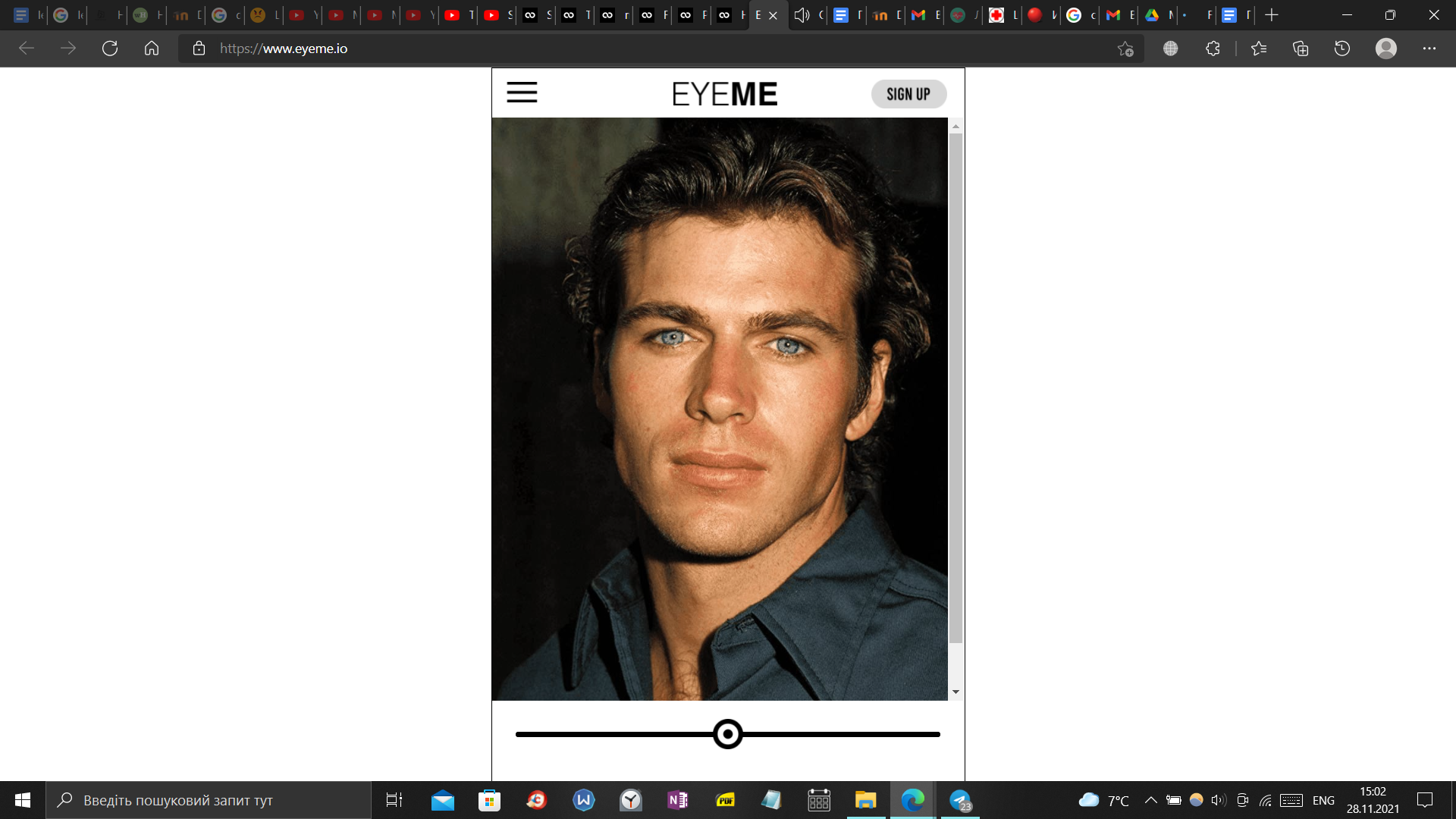Open browser History
This screenshot has width=1456, height=819.
click(x=1342, y=49)
